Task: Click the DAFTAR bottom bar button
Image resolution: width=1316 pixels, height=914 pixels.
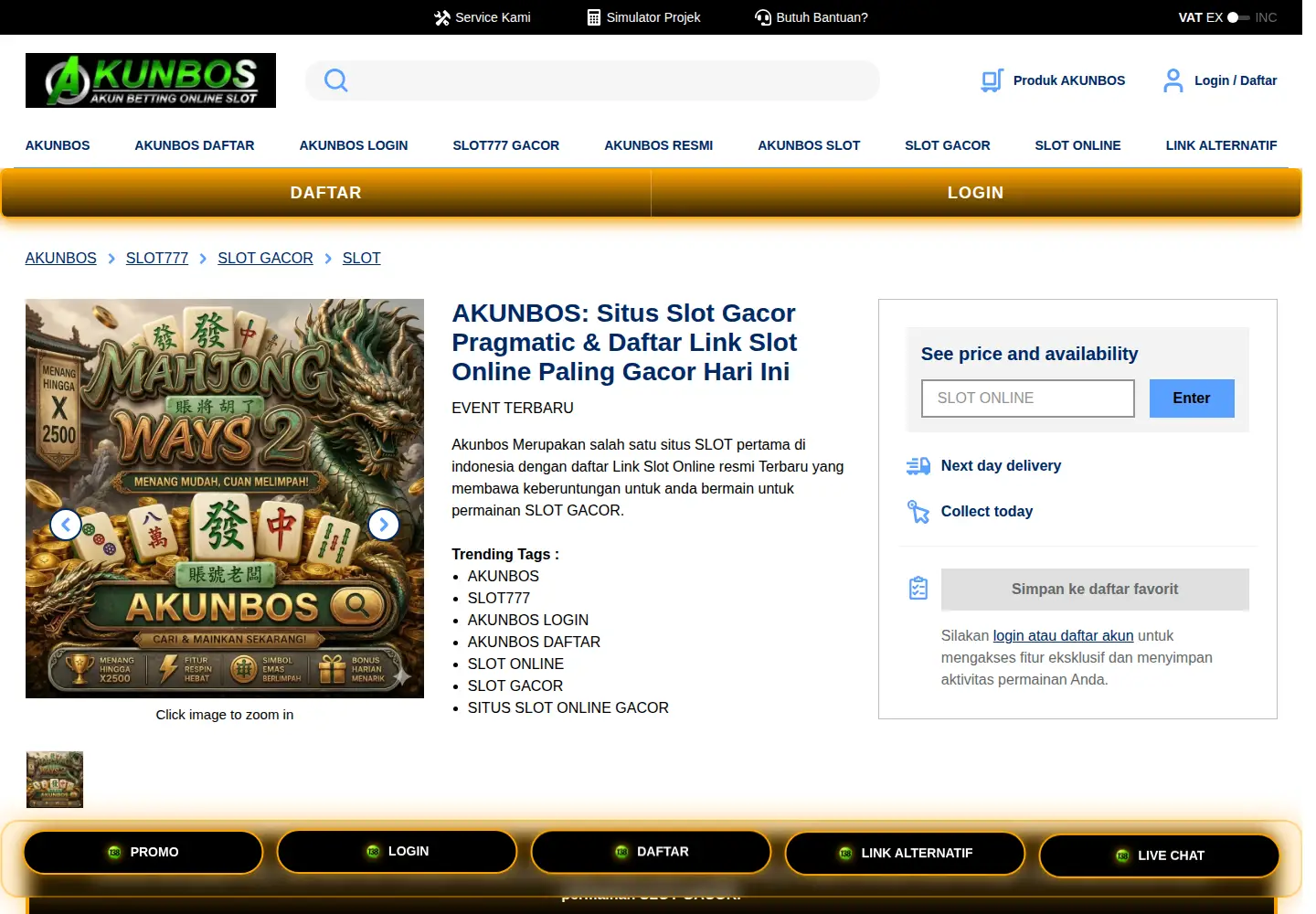Action: (x=652, y=851)
